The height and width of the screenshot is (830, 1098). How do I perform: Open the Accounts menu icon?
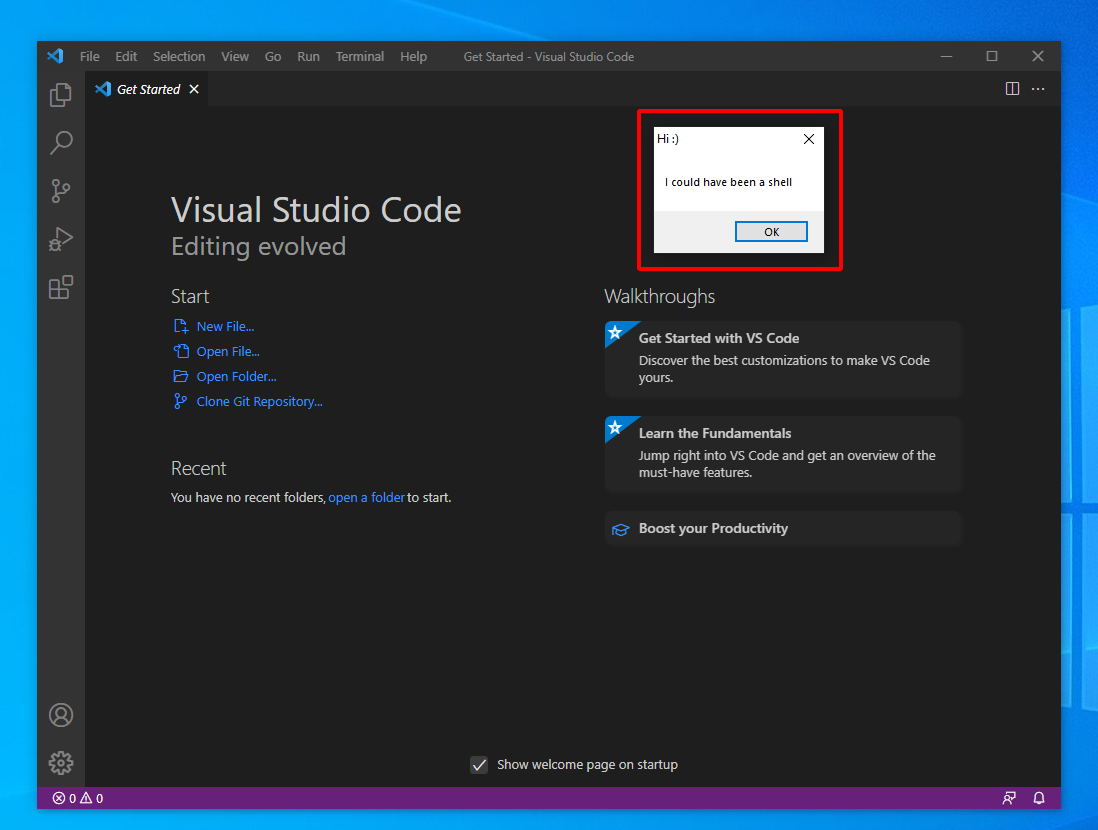[61, 715]
